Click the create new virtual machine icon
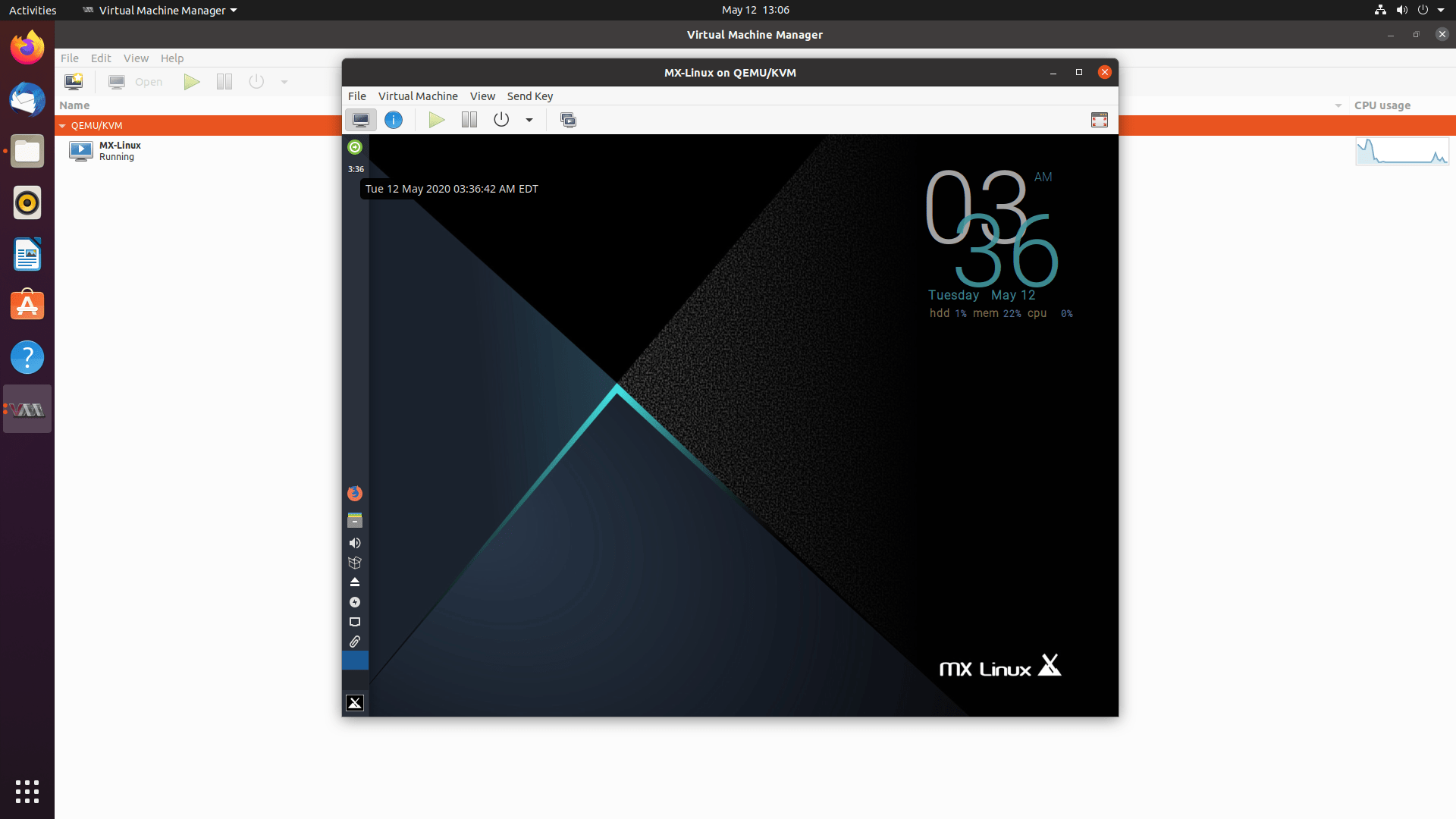This screenshot has height=819, width=1456. pyautogui.click(x=74, y=82)
